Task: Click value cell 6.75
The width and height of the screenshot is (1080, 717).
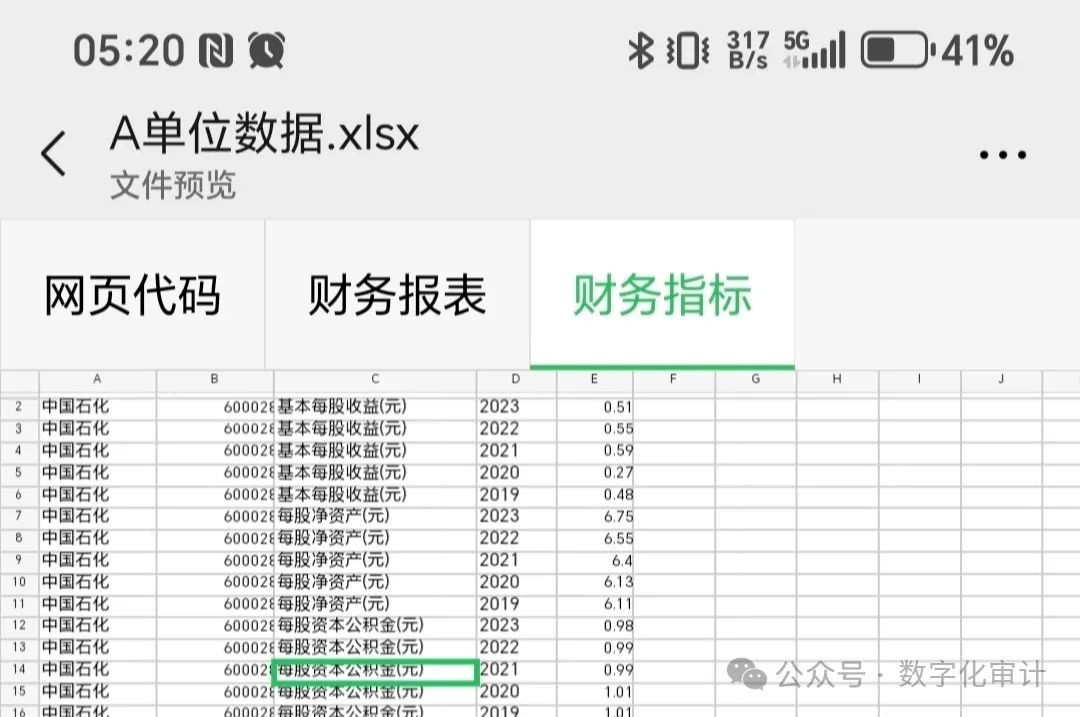Action: coord(594,516)
